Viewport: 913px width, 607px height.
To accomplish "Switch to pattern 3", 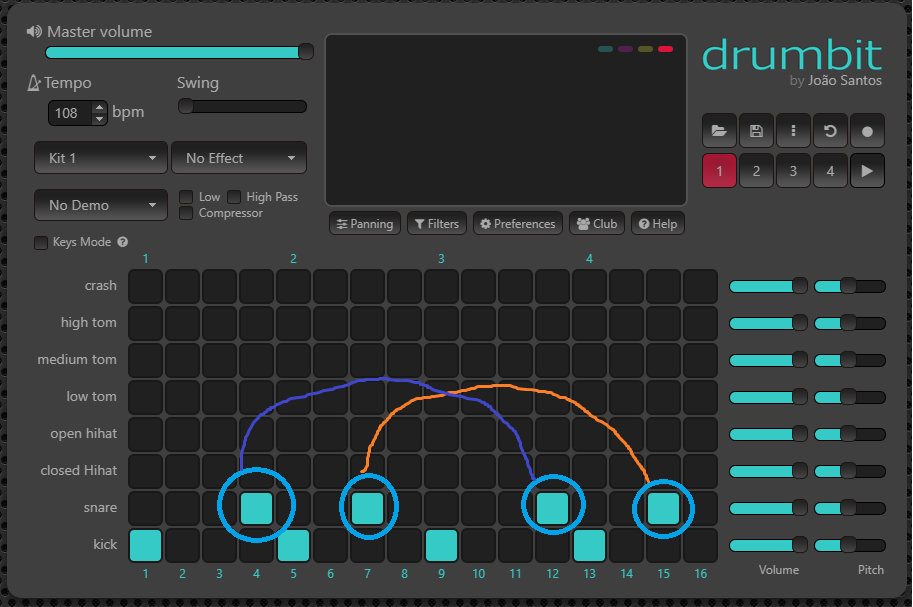I will 793,171.
